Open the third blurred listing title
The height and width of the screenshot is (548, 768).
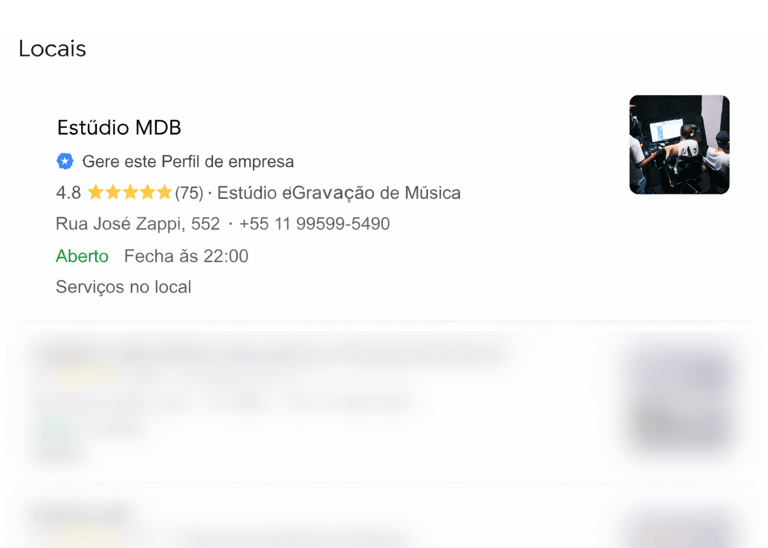click(x=78, y=515)
